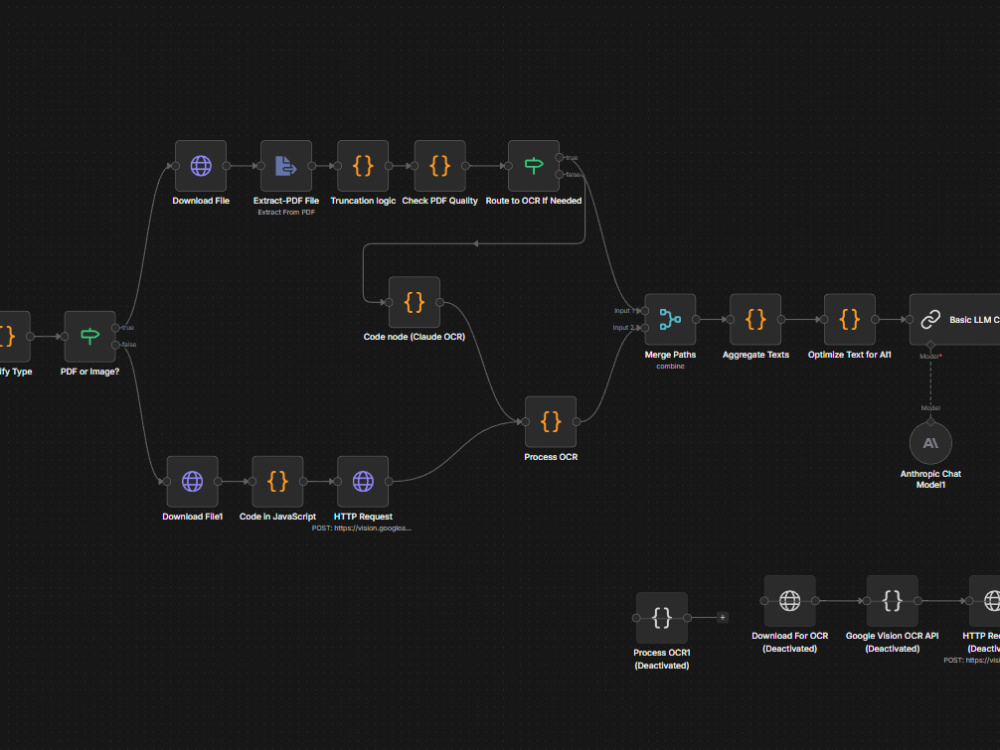Select the HTTP Request node
Image resolution: width=1000 pixels, height=750 pixels.
pyautogui.click(x=363, y=482)
